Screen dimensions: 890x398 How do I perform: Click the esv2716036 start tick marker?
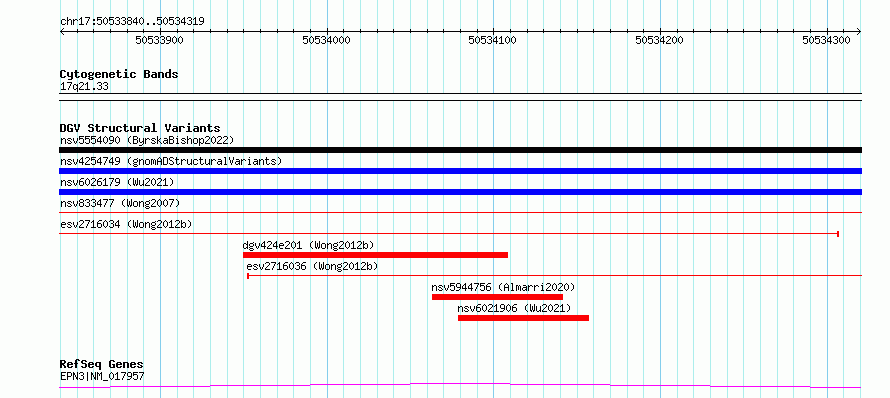(248, 276)
